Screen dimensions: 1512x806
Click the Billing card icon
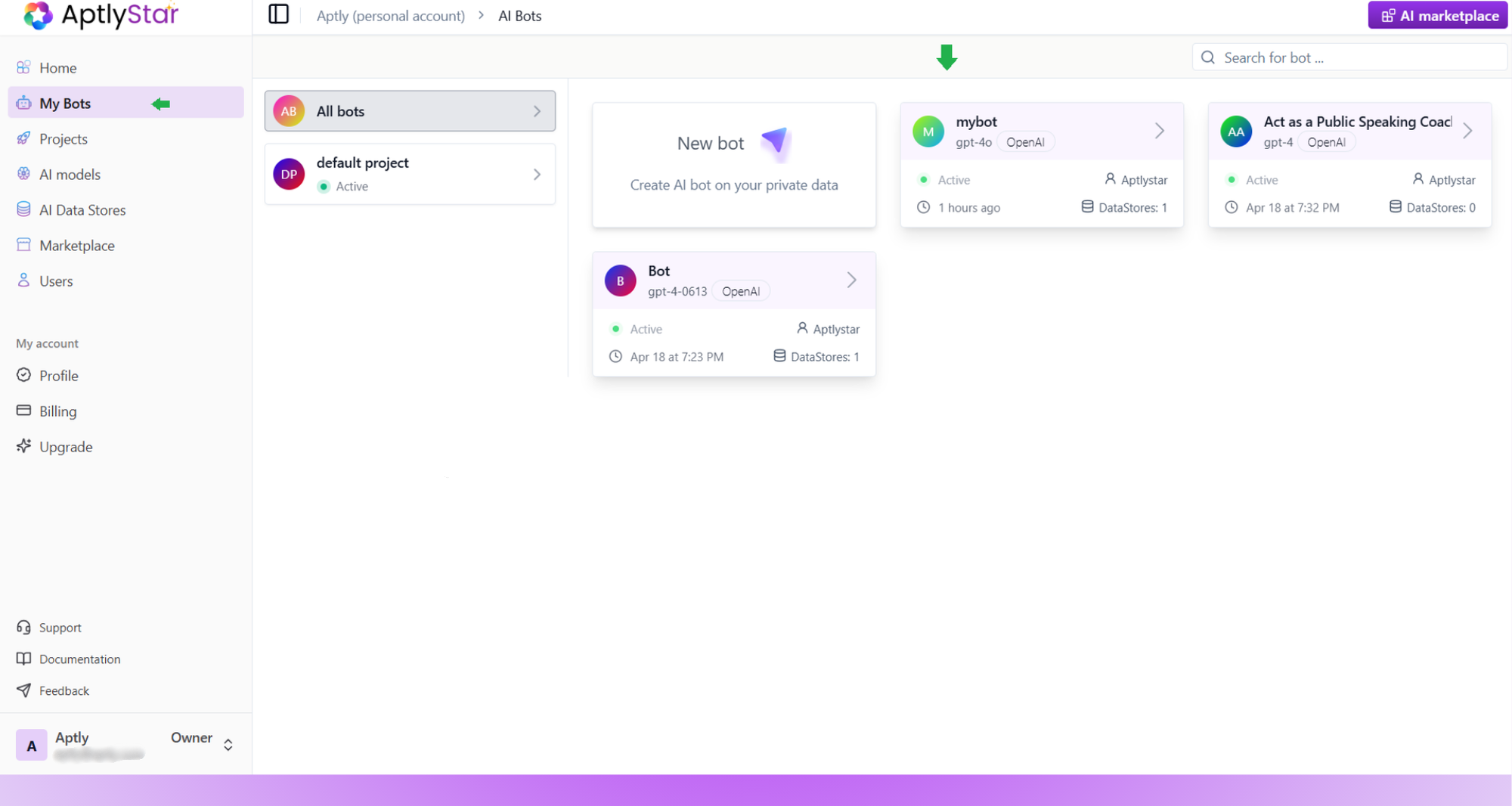click(24, 411)
